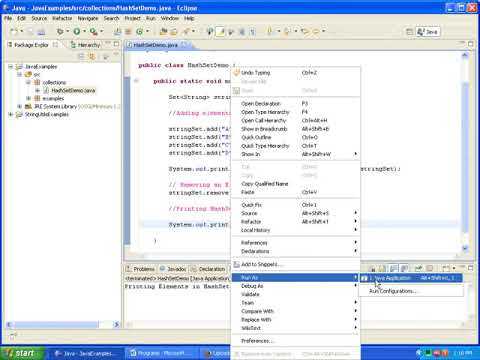Select 1 Java Application in Run As submenu

[411, 278]
